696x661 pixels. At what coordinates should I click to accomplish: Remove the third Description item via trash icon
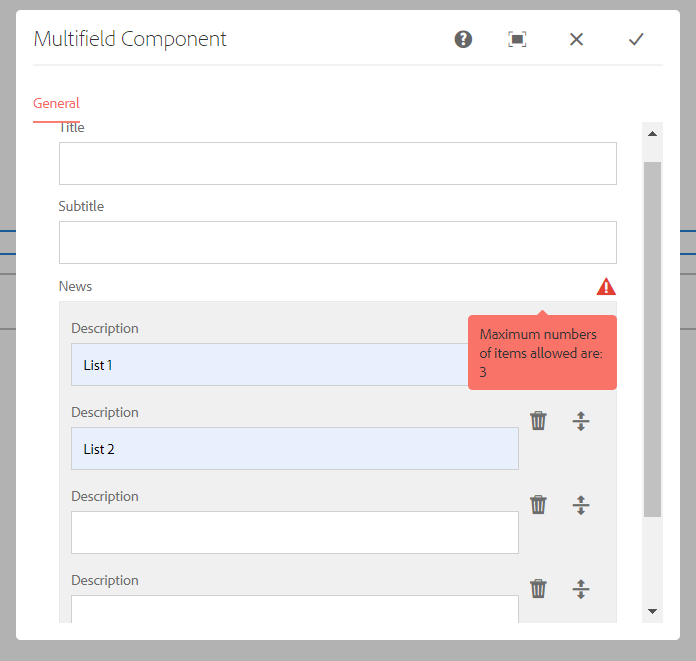(538, 504)
